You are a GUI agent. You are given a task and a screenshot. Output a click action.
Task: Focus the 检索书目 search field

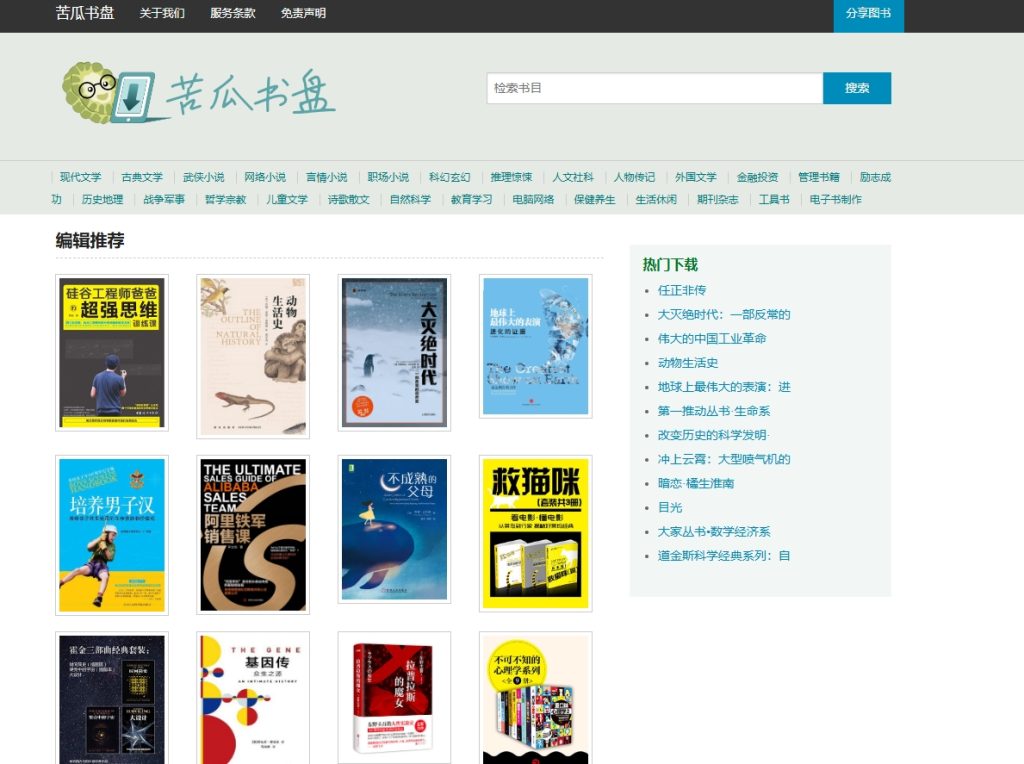(x=654, y=88)
